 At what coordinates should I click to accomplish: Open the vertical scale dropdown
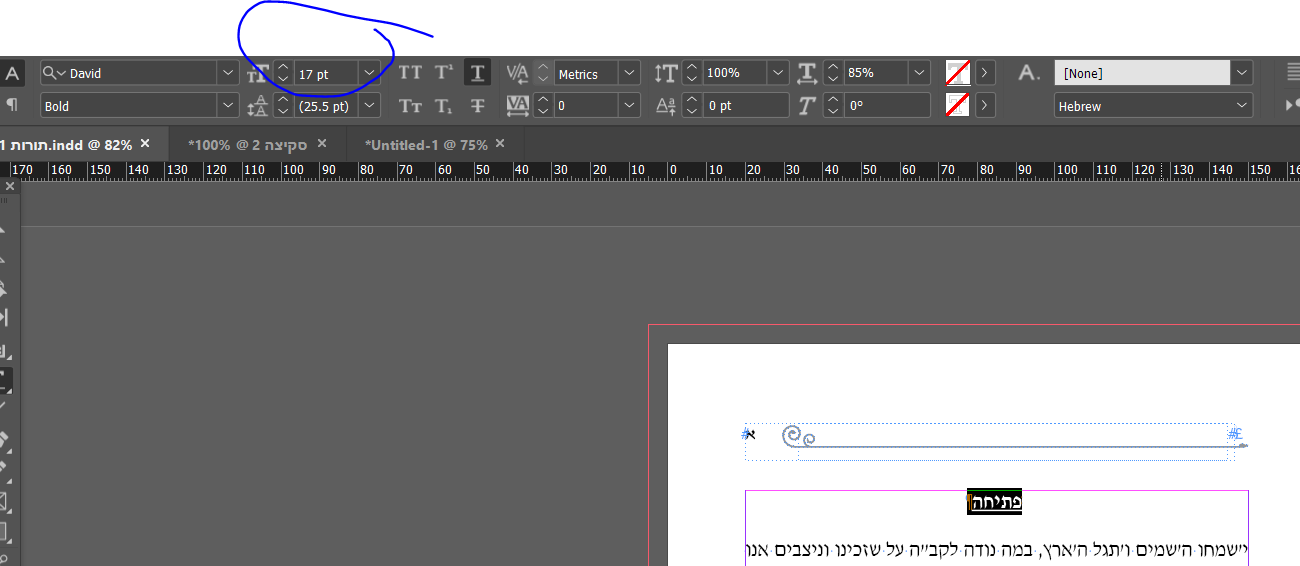pyautogui.click(x=778, y=73)
